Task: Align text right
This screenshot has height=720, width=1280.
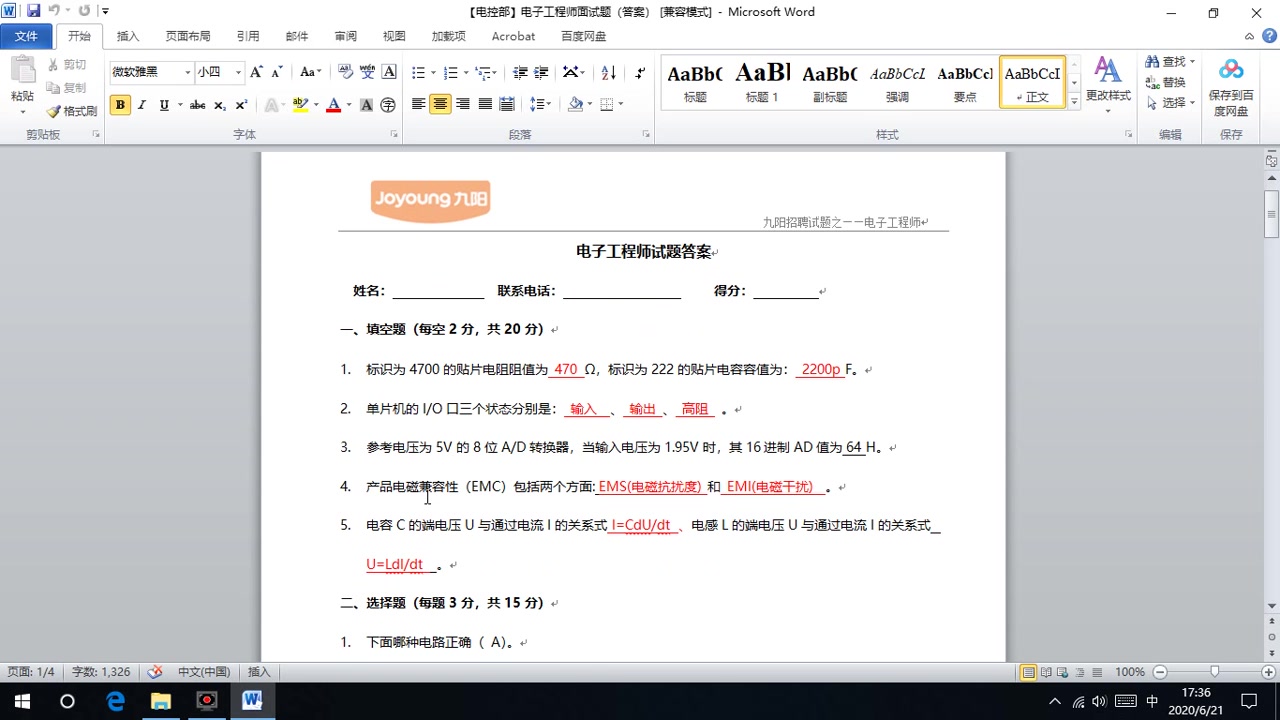Action: pyautogui.click(x=462, y=104)
